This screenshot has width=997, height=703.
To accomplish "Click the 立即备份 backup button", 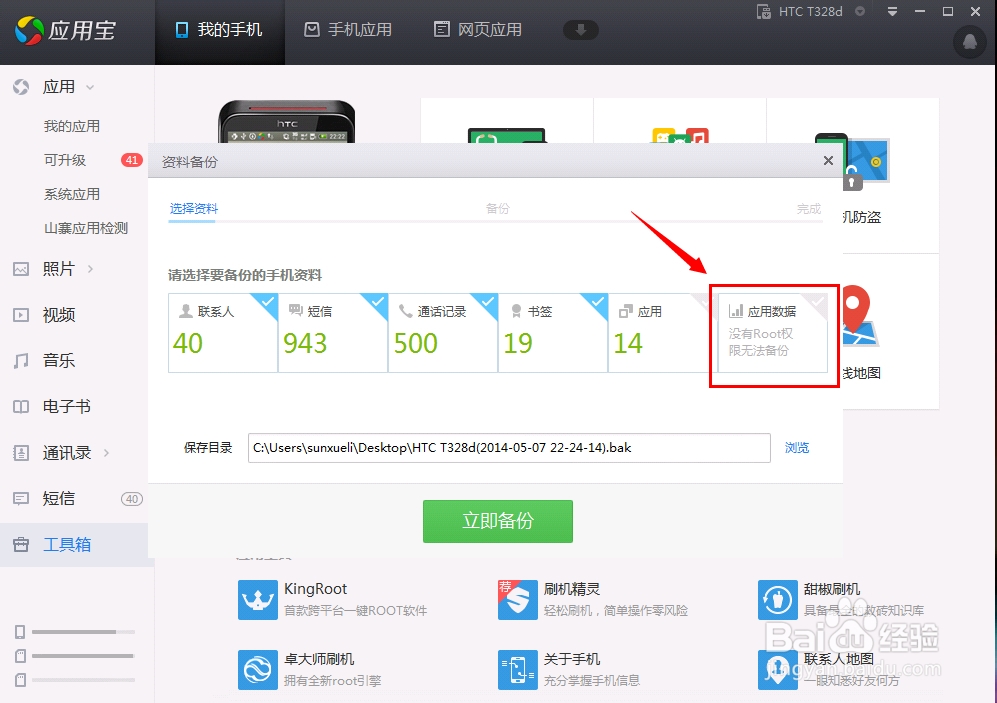I will pos(497,521).
